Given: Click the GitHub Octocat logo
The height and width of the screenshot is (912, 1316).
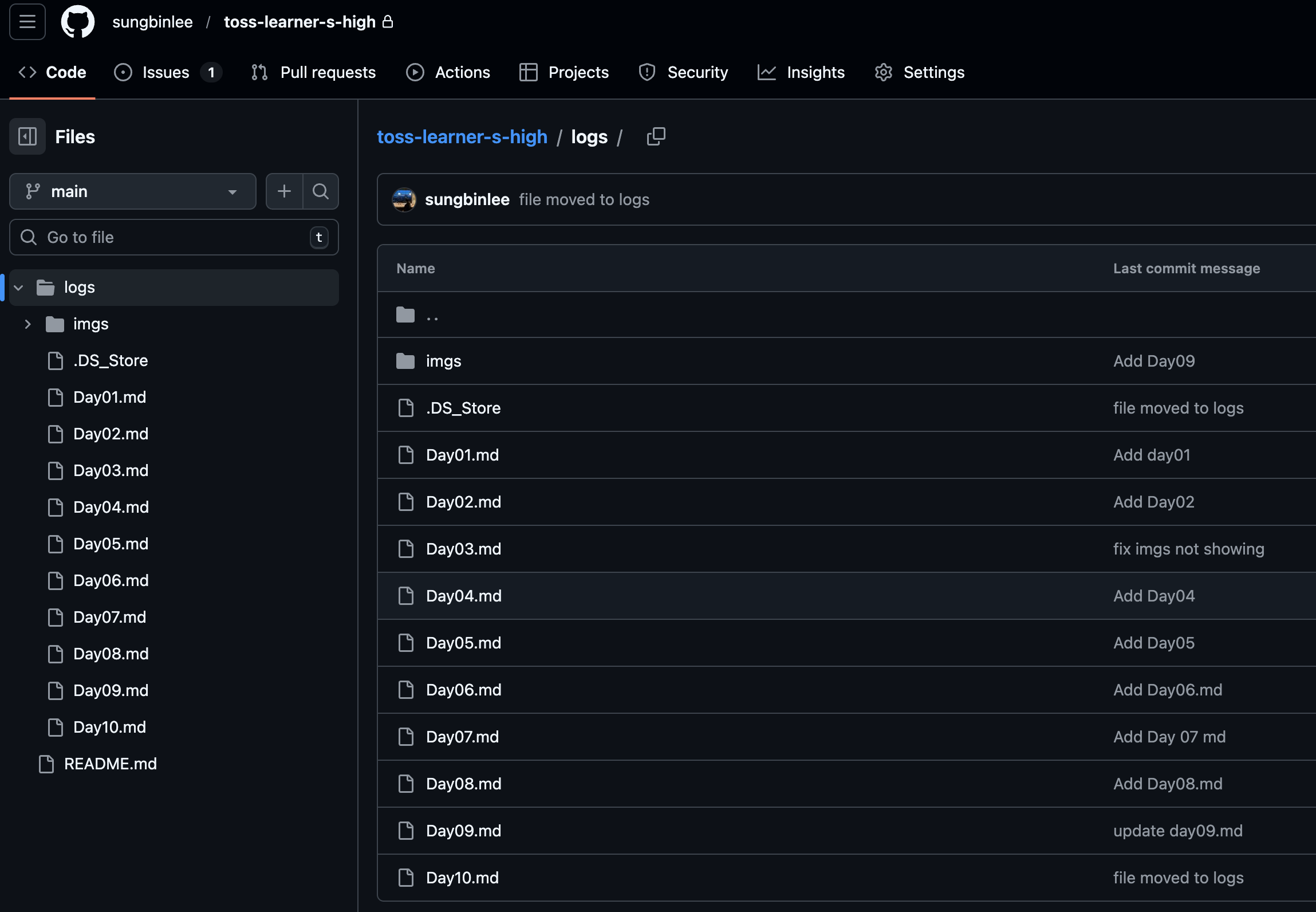Looking at the screenshot, I should click(77, 22).
